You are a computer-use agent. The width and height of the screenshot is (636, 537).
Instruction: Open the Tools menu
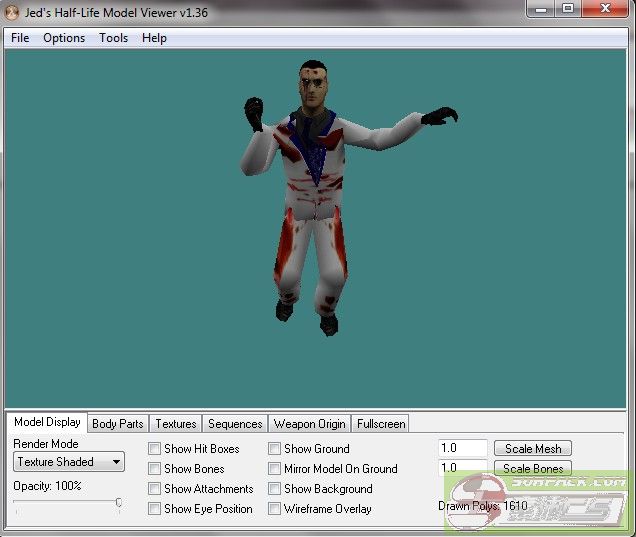(x=114, y=38)
